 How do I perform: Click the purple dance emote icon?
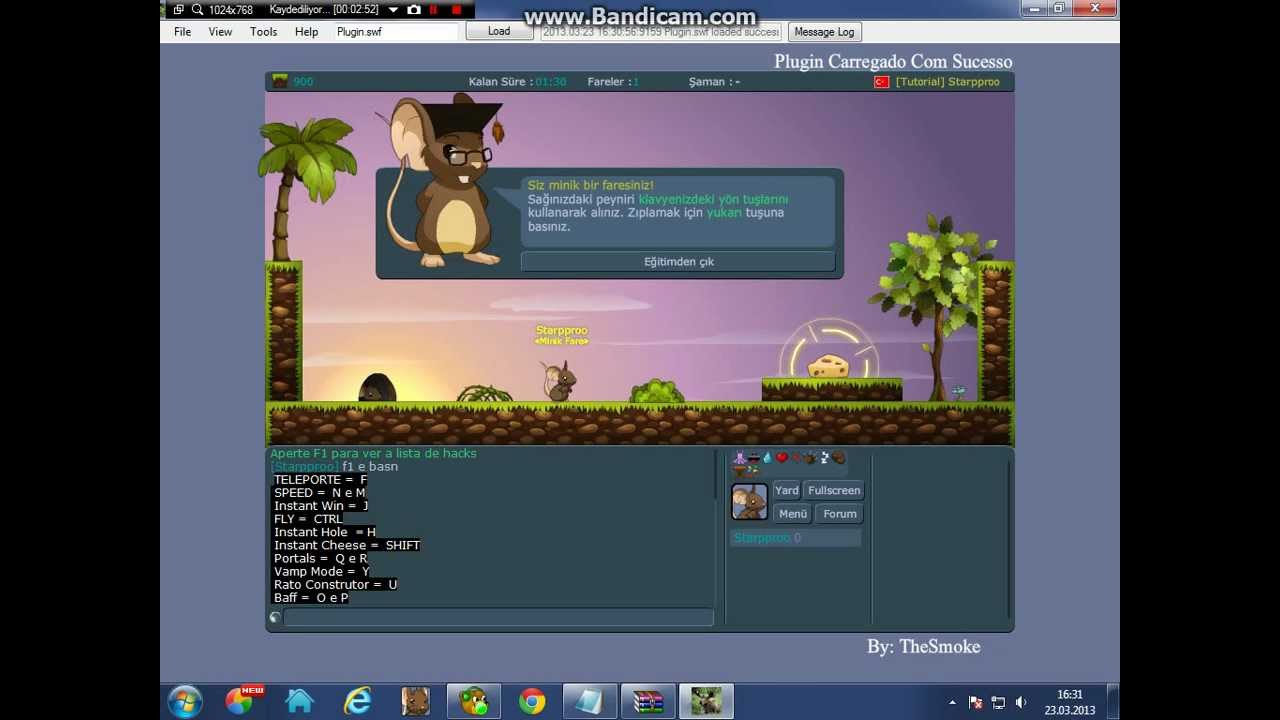(739, 458)
